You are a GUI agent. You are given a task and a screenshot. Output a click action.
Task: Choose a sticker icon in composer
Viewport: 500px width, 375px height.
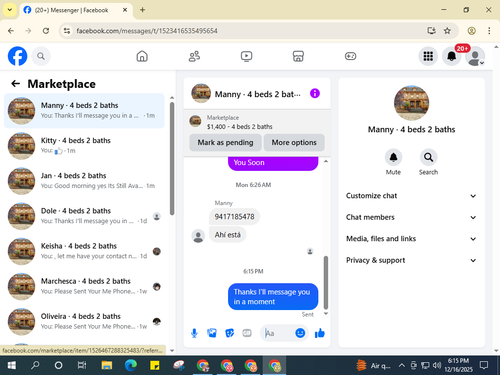230,333
